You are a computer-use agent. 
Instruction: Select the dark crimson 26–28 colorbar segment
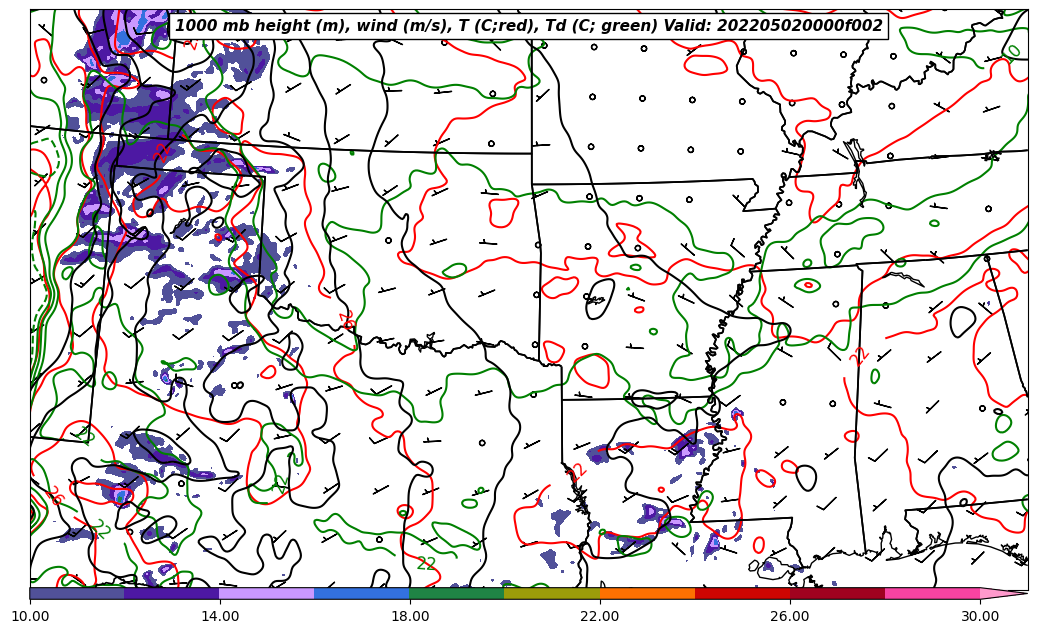[837, 593]
